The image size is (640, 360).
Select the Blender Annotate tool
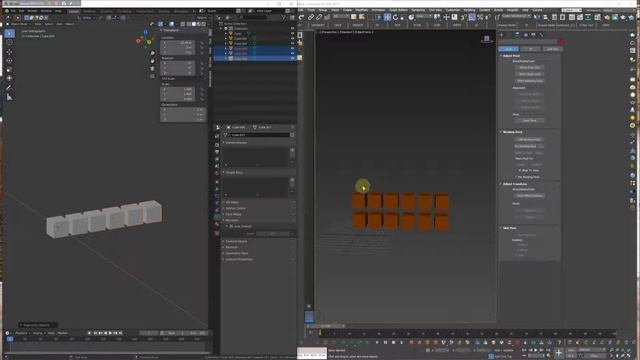(9, 87)
